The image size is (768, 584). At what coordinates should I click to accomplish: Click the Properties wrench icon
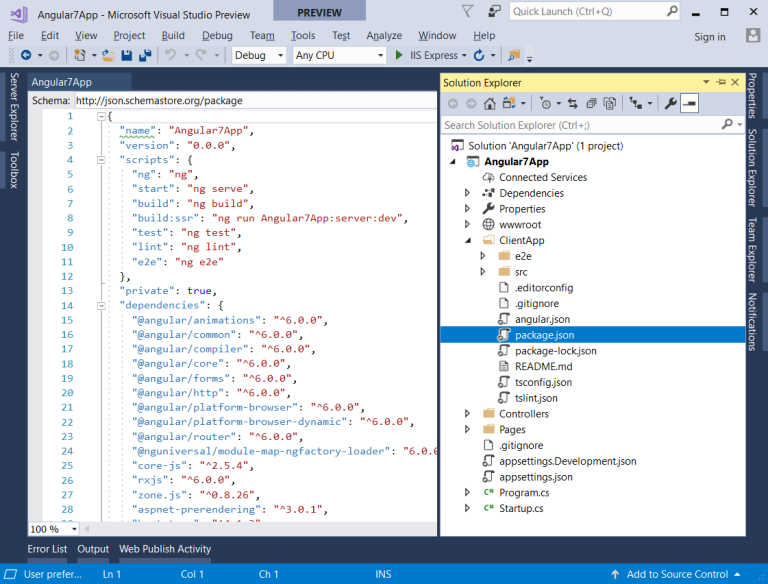tap(670, 103)
